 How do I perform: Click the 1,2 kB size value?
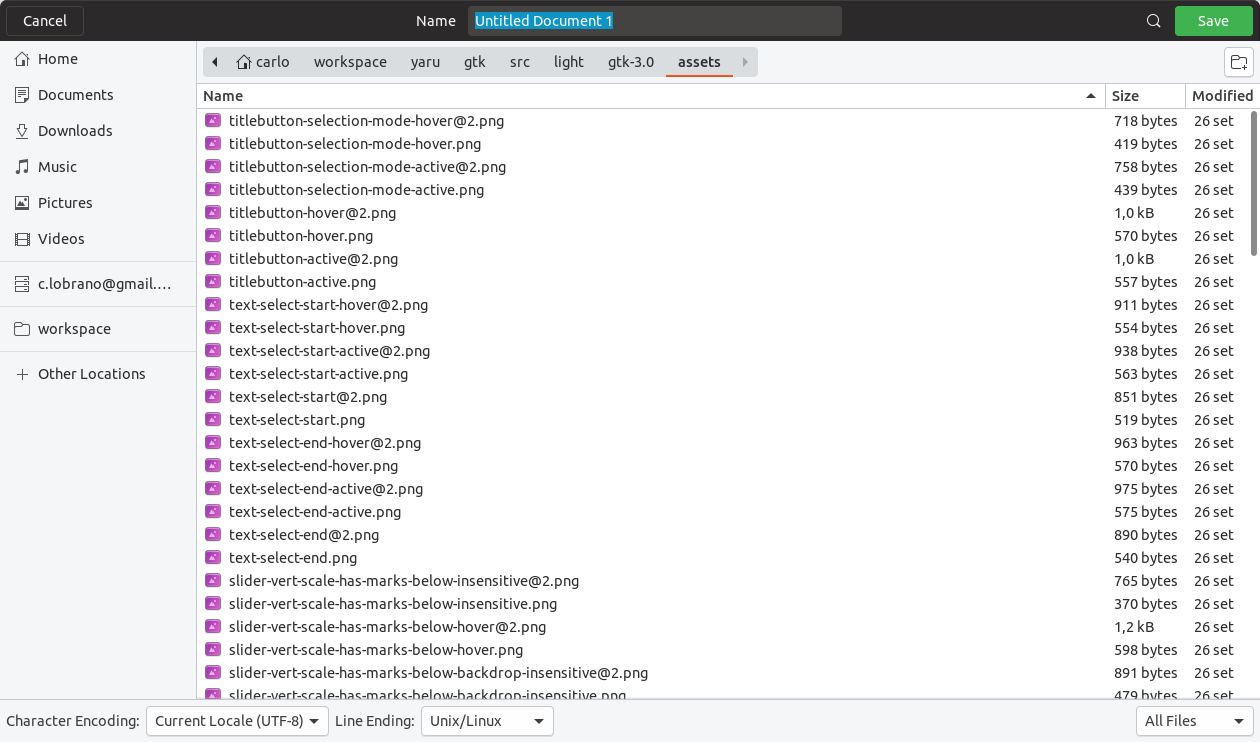click(x=1134, y=627)
